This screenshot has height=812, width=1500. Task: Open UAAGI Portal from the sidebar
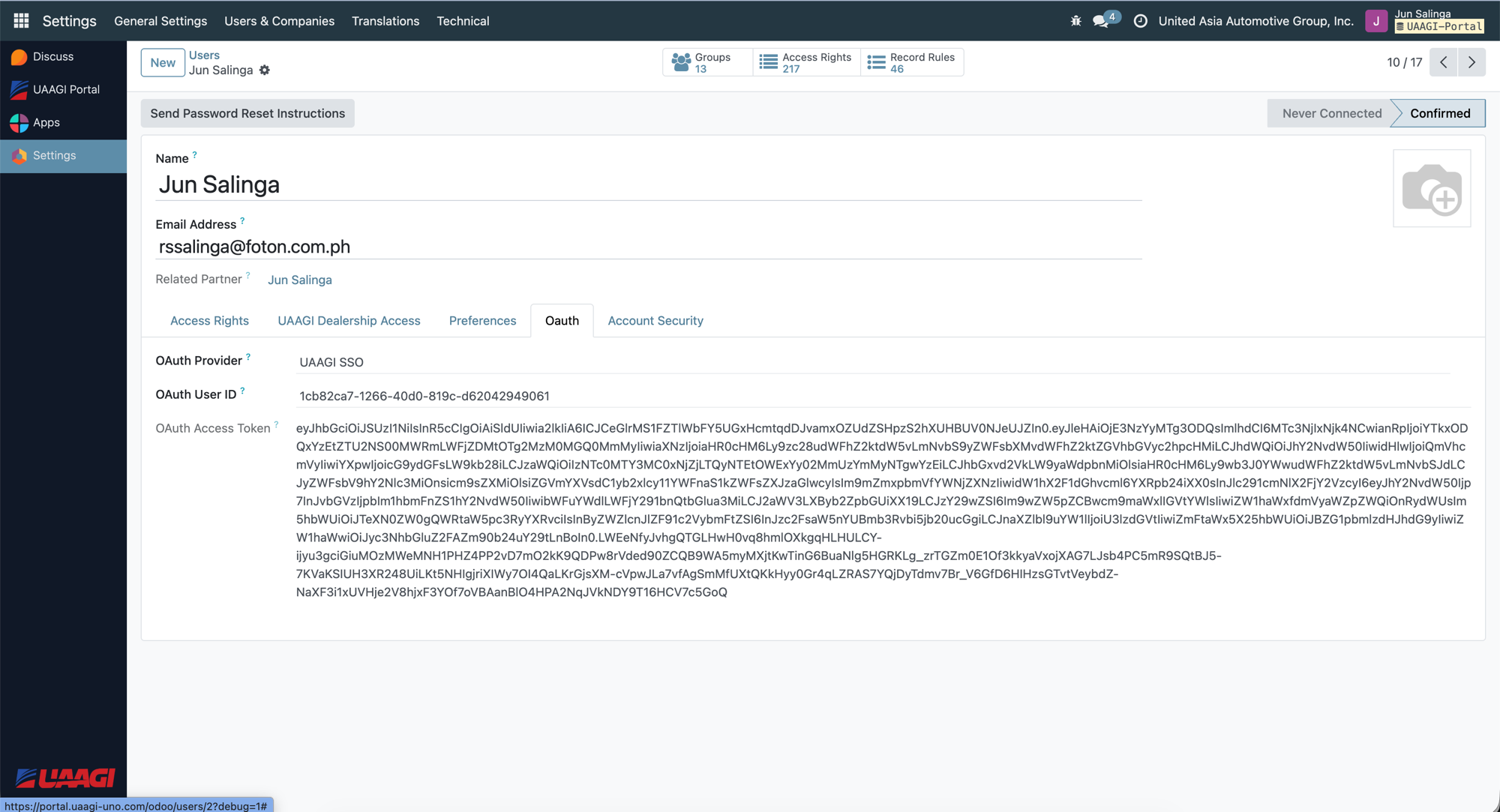click(65, 89)
